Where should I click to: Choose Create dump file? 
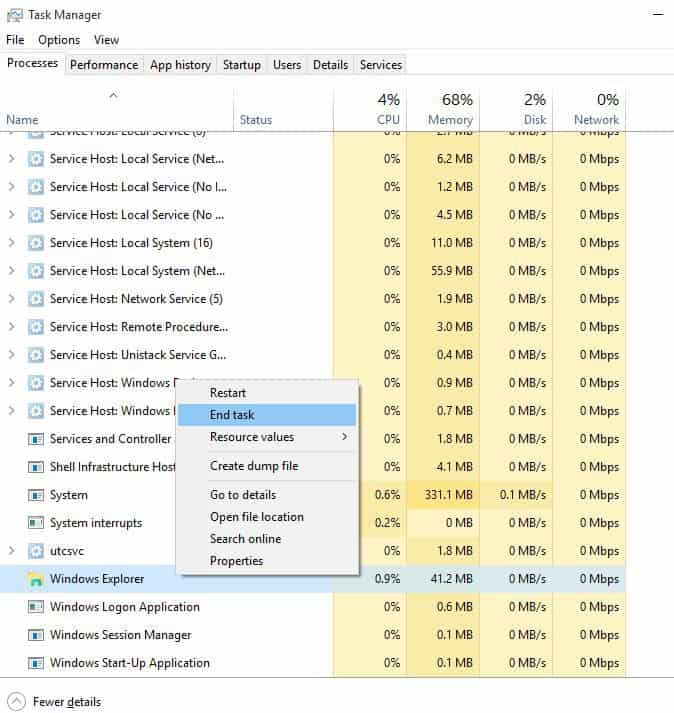point(267,466)
